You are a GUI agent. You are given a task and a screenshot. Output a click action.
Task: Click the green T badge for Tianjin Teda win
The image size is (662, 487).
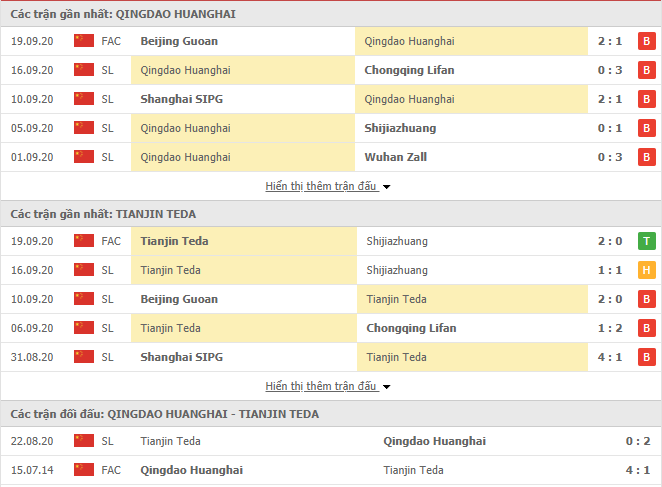tap(646, 241)
